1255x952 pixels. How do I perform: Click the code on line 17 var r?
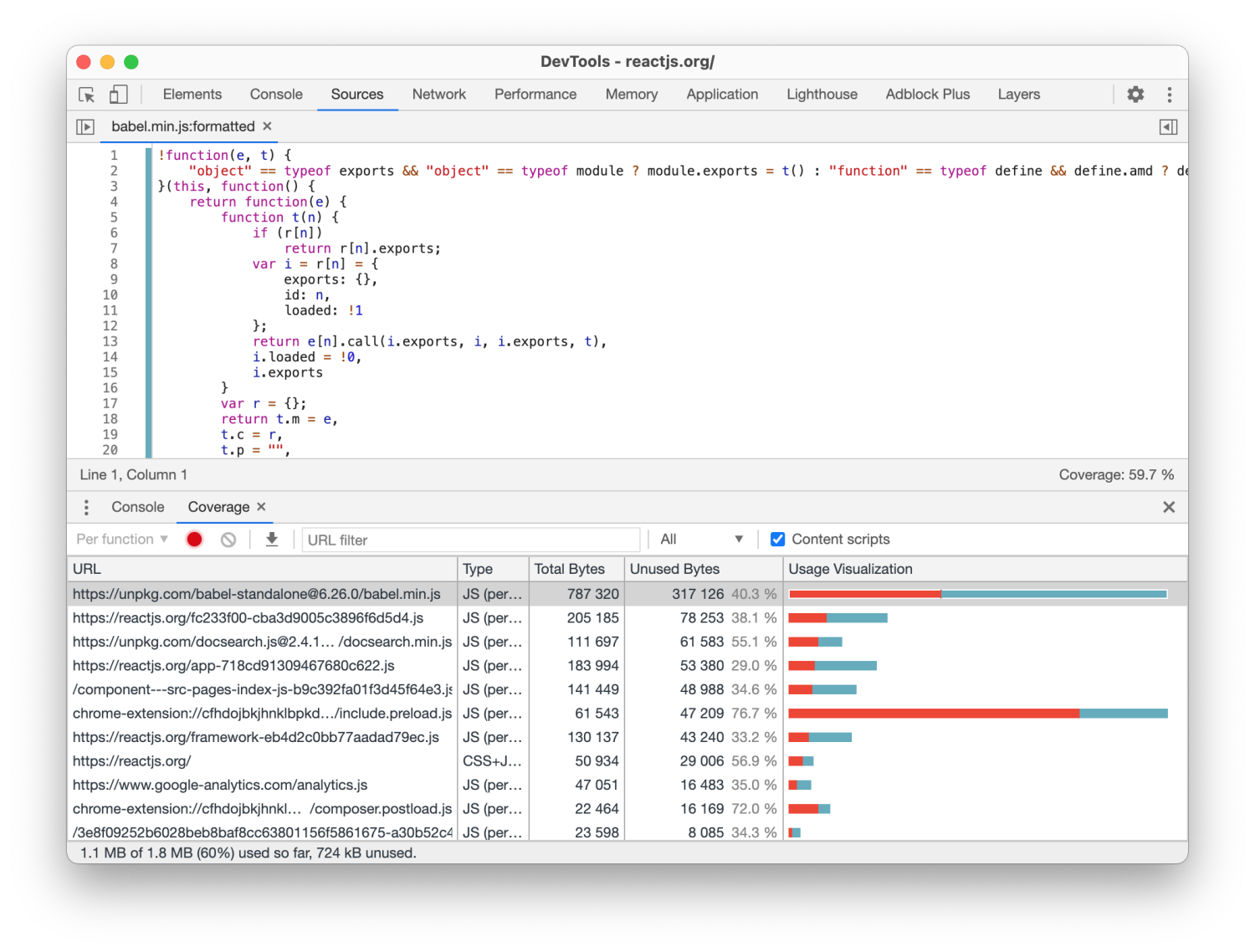(x=264, y=403)
